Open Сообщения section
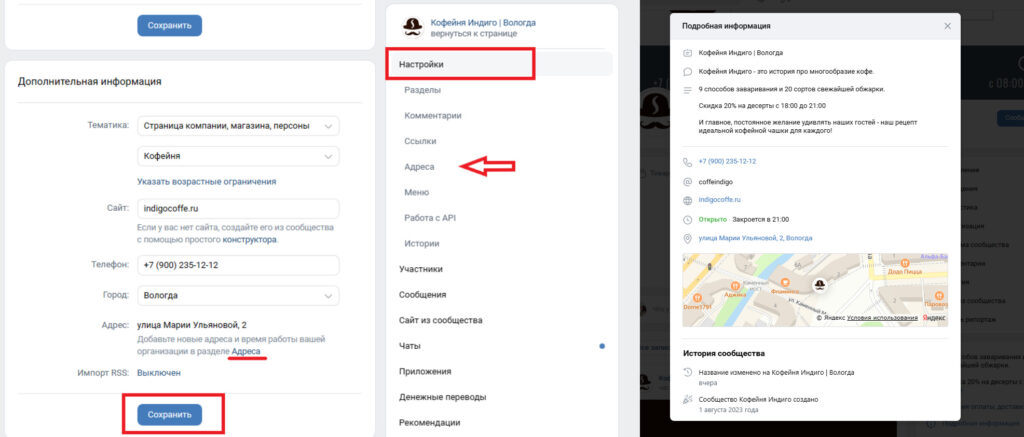The height and width of the screenshot is (437, 1024). tap(423, 295)
